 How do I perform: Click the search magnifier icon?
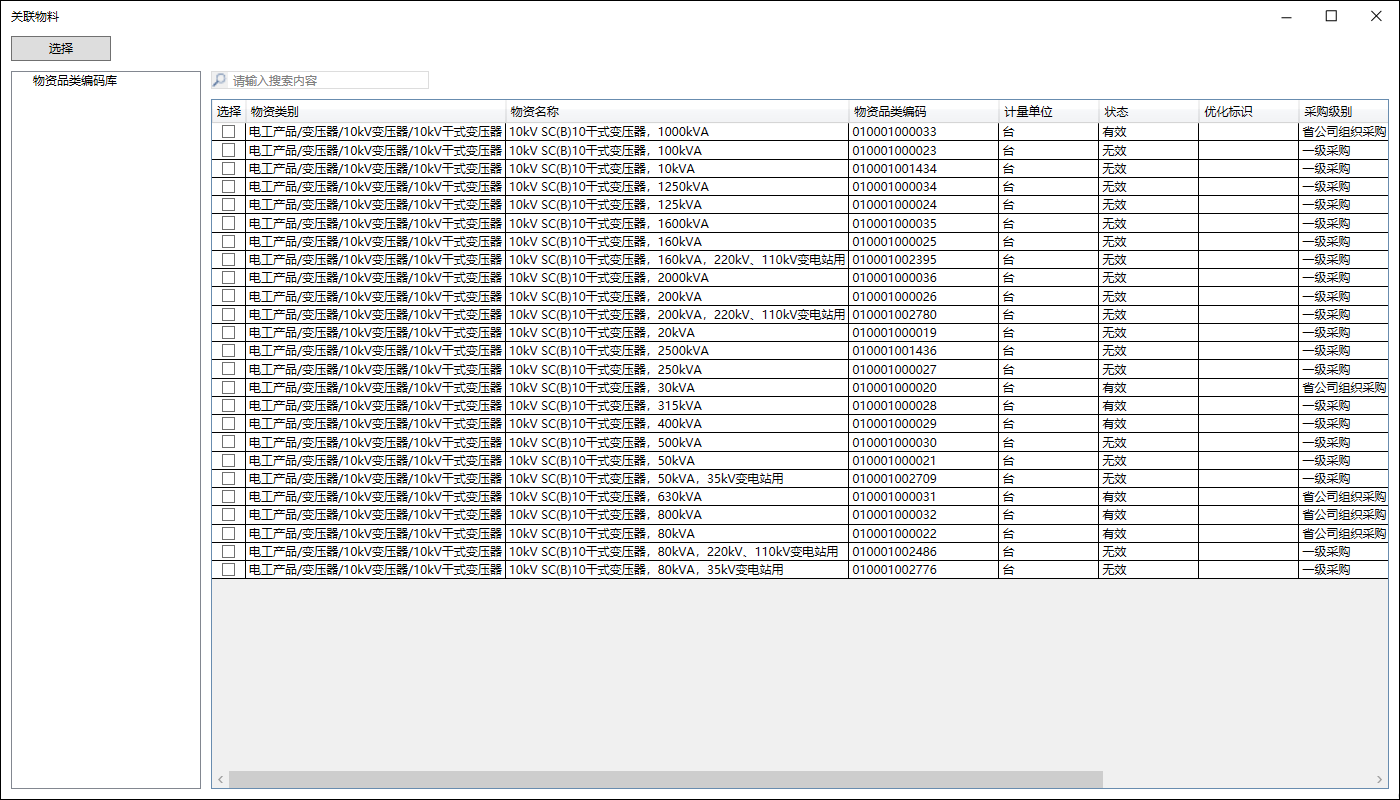tap(220, 80)
